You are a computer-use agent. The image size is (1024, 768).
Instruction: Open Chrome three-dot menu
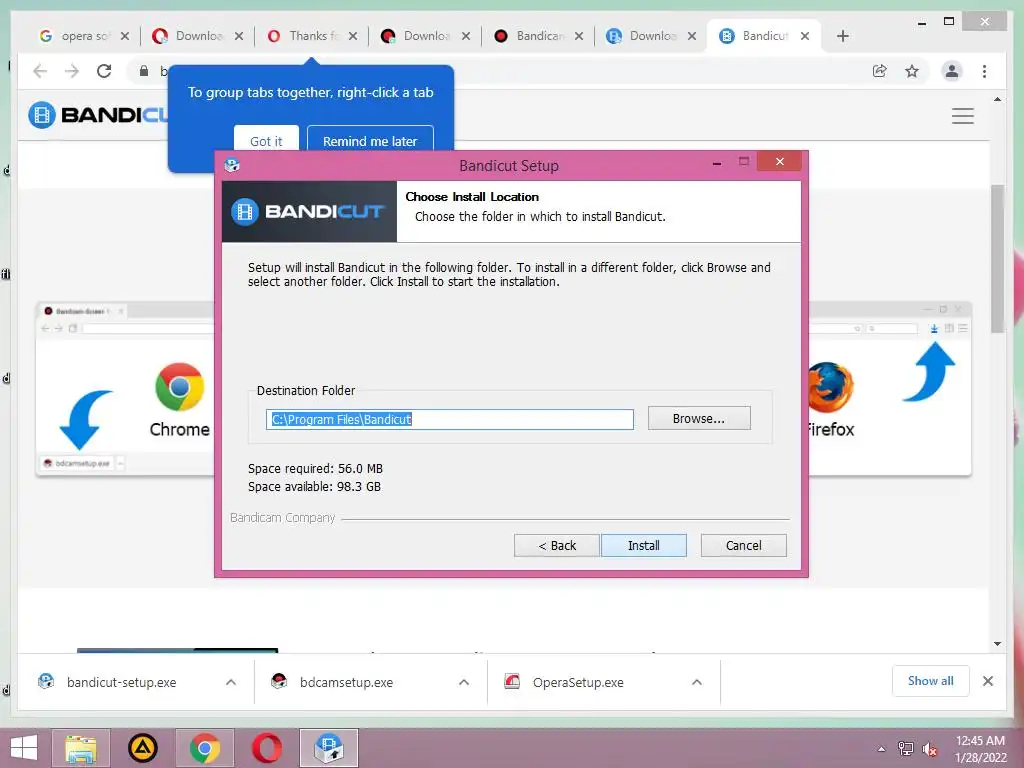[984, 71]
